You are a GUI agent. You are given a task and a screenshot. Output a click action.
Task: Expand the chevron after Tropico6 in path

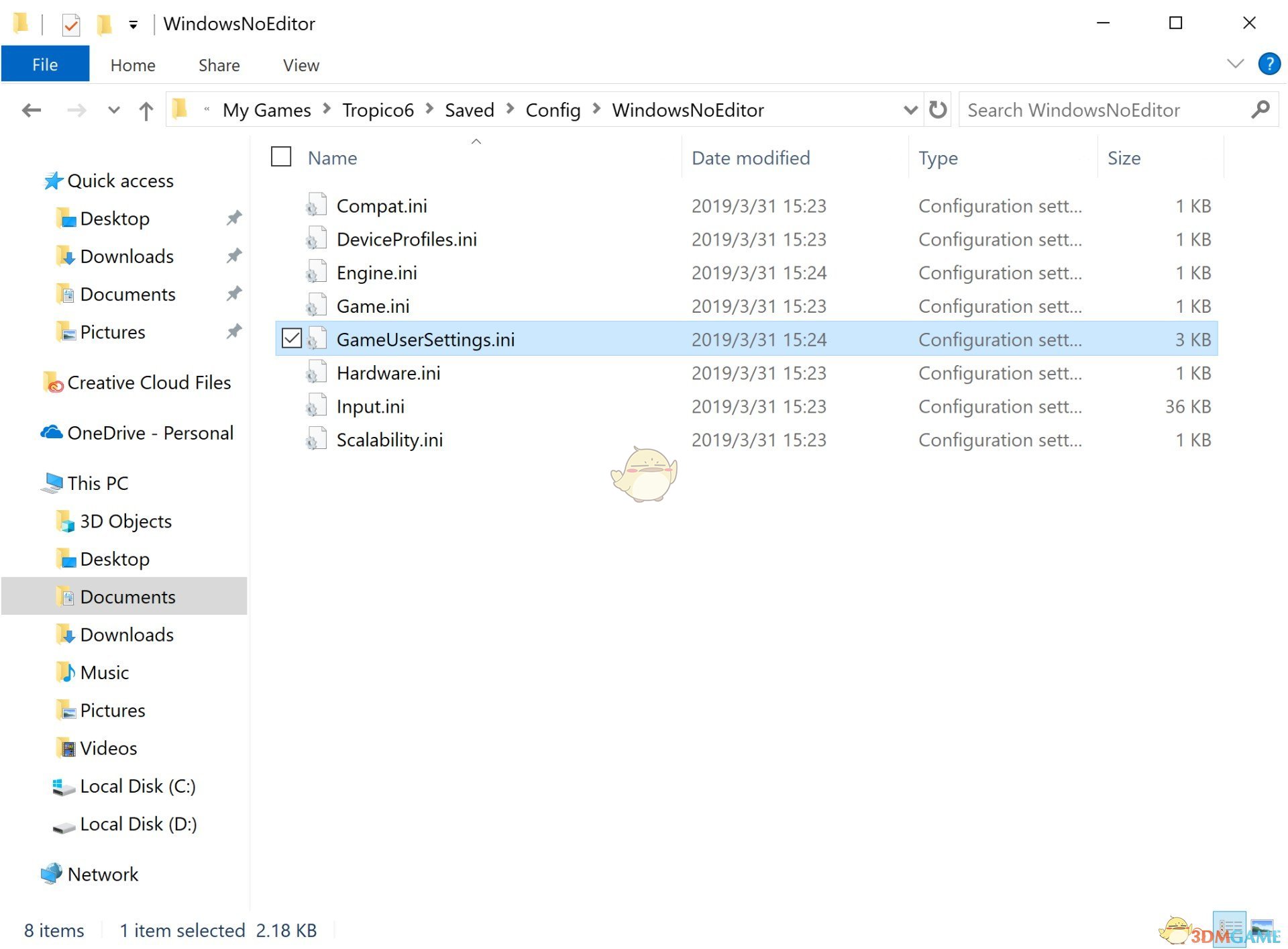pyautogui.click(x=429, y=109)
